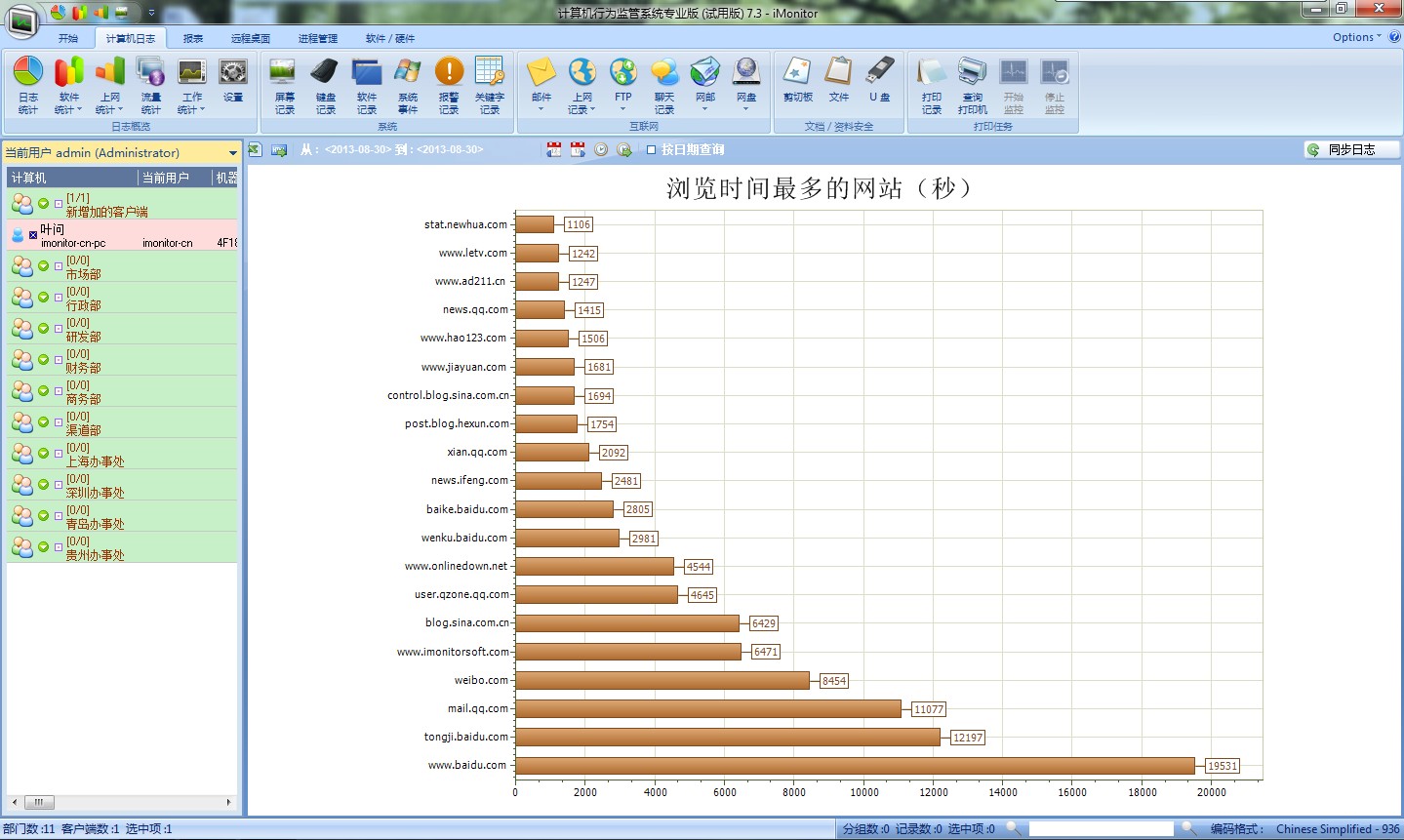Click 同步日志 sync button
The image size is (1404, 840).
point(1351,149)
